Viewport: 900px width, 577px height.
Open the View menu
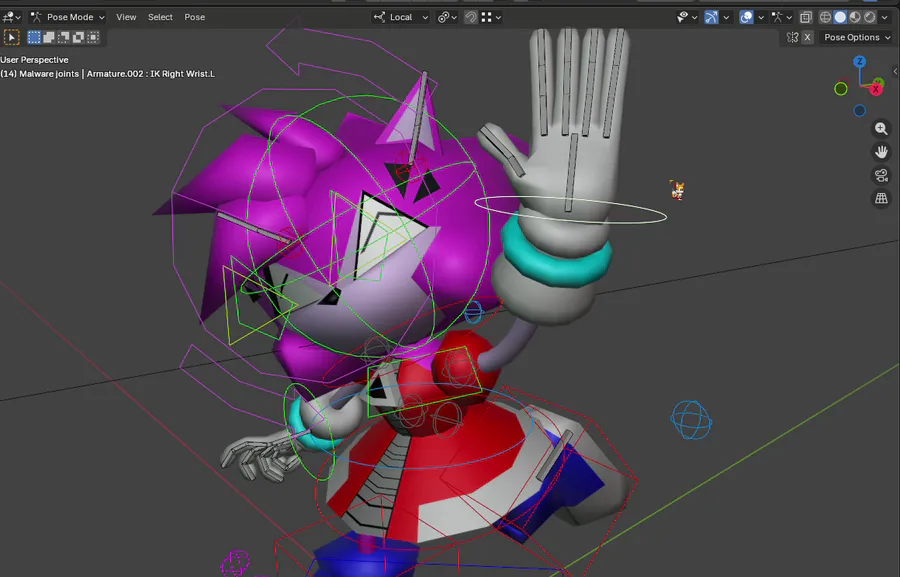point(126,17)
